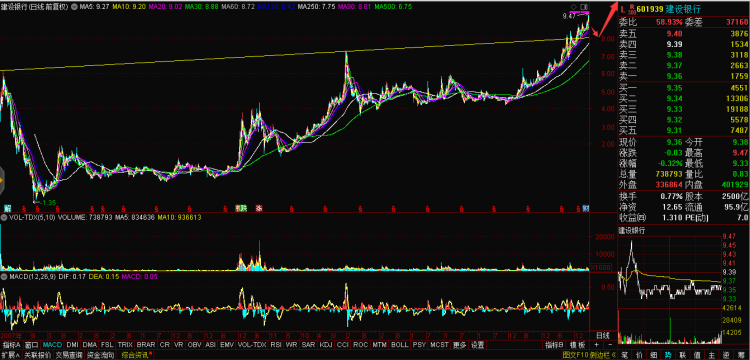Screen dimensions: 750x360
Task: Click the 联 (linked) icon in bottom bar
Action: pyautogui.click(x=683, y=355)
